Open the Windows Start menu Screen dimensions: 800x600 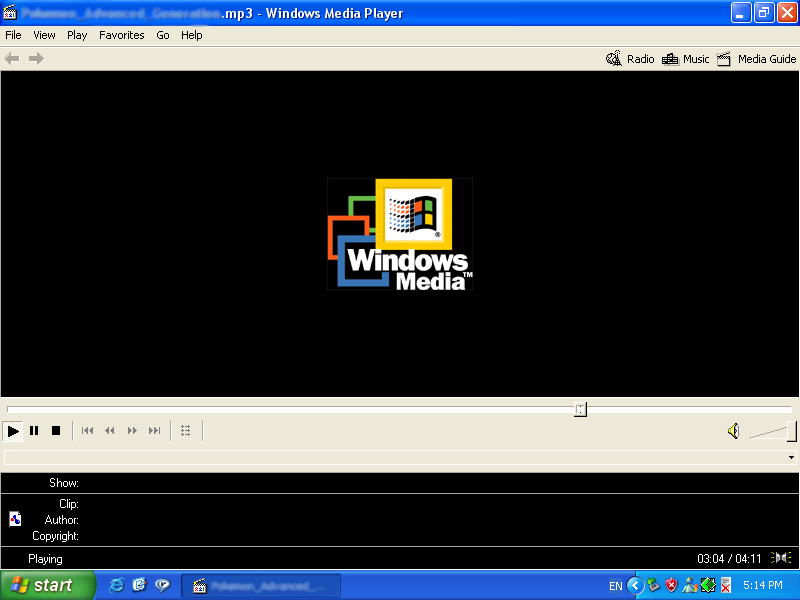47,585
